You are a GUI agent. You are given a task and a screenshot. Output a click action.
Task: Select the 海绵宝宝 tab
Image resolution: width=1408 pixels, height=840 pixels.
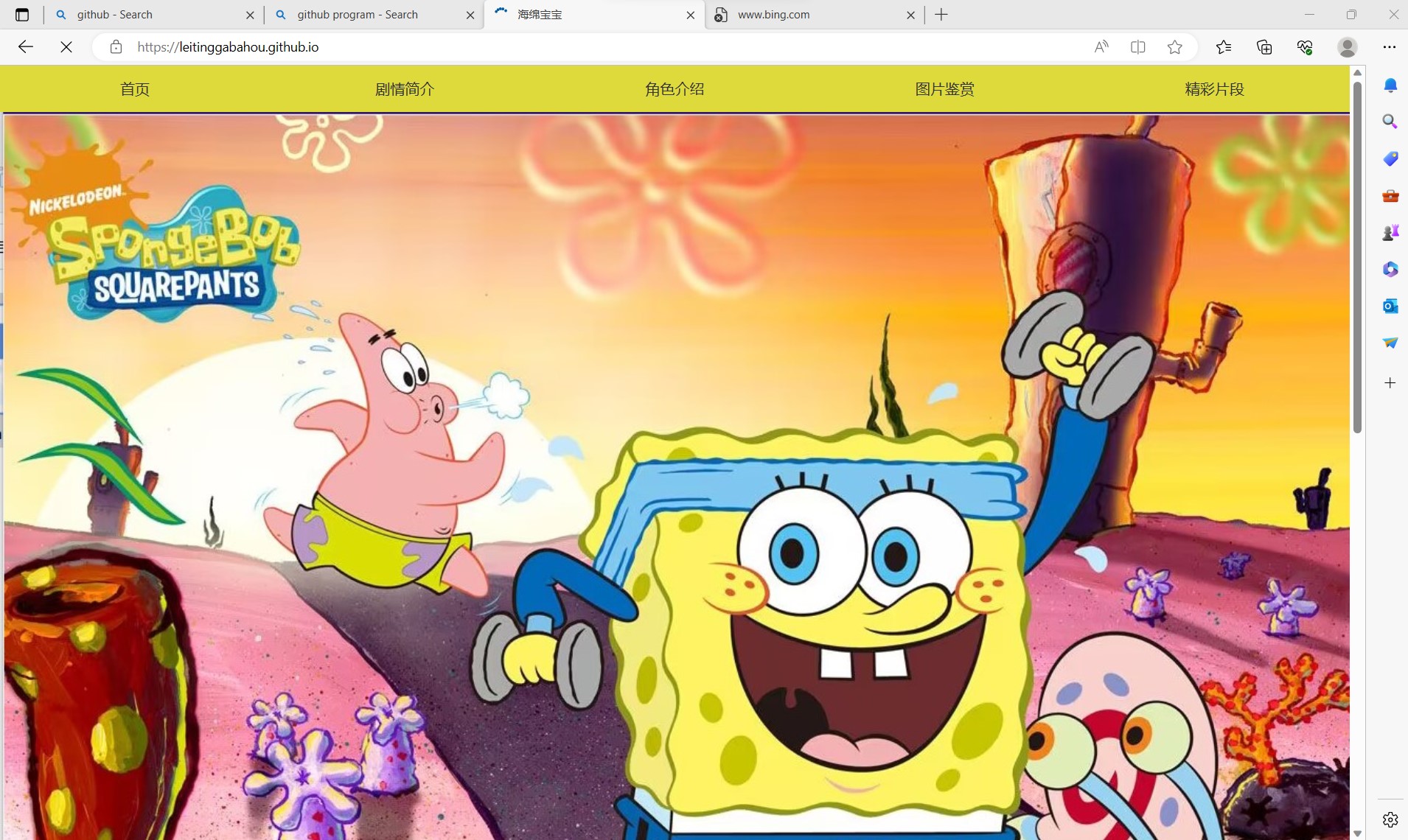pos(594,15)
